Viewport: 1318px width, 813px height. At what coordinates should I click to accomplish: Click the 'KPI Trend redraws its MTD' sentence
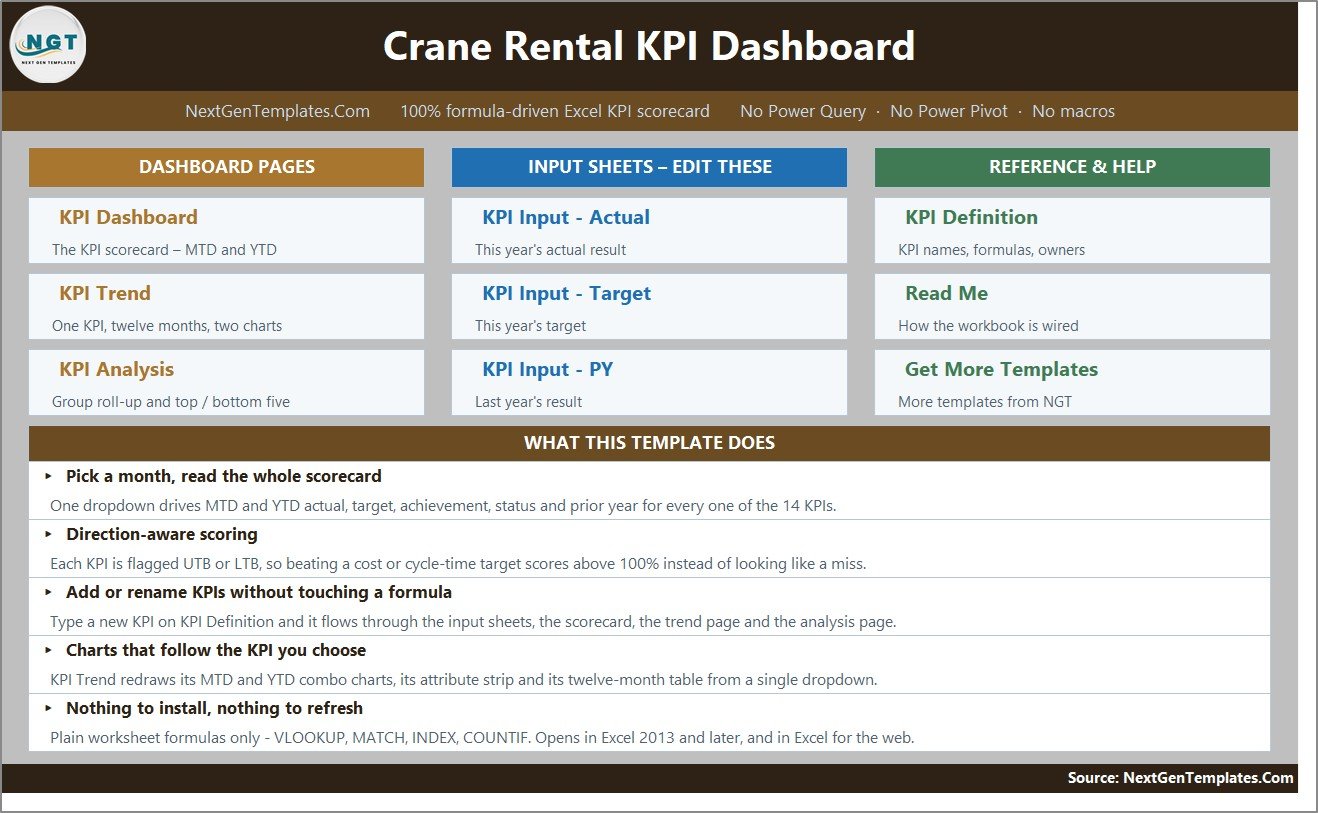(x=463, y=680)
